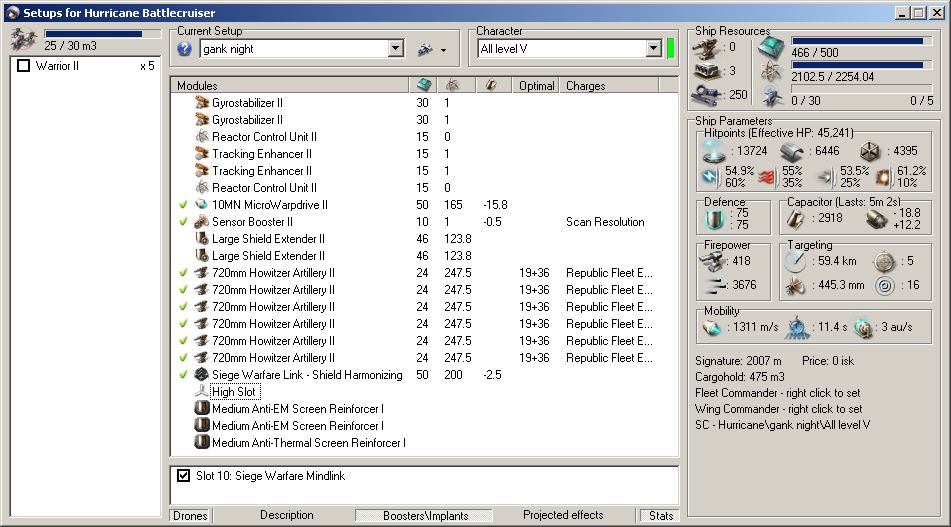The width and height of the screenshot is (951, 527).
Task: Sort by the CPU icon column header
Action: pyautogui.click(x=423, y=86)
